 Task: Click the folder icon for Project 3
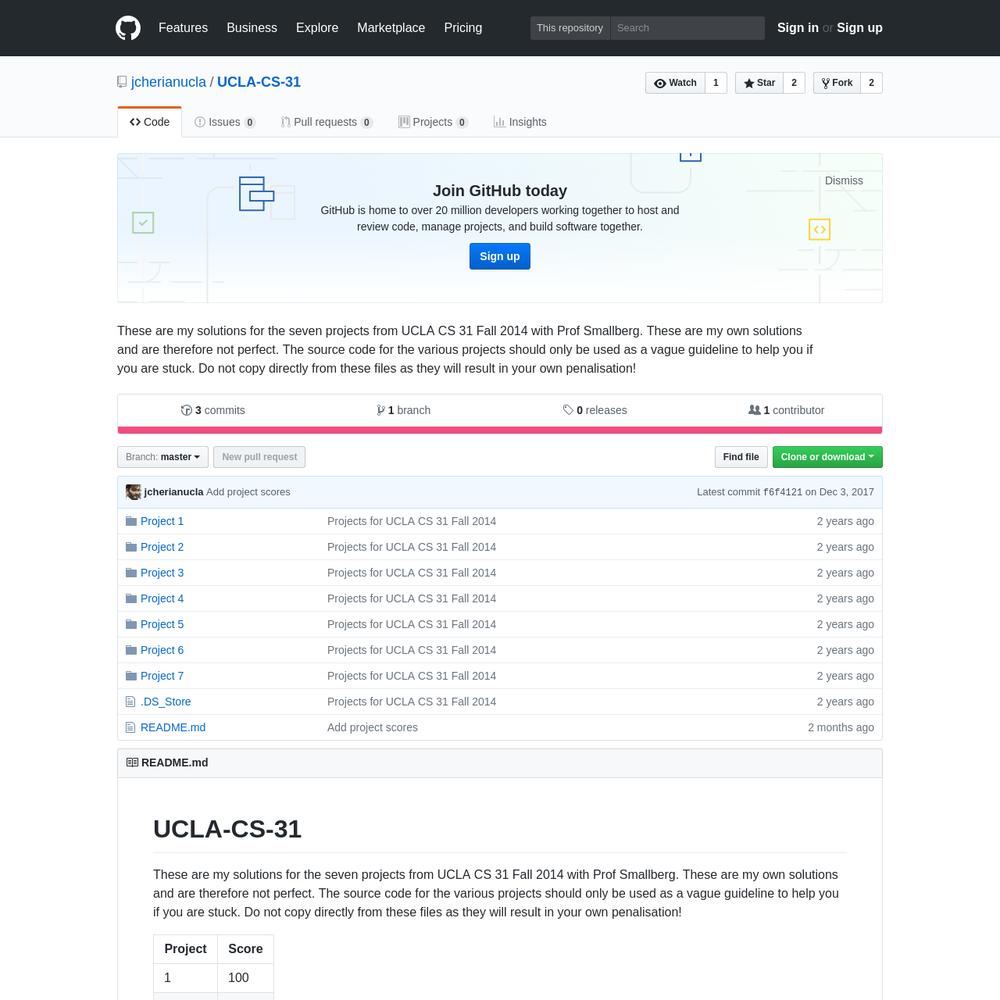[x=131, y=573]
